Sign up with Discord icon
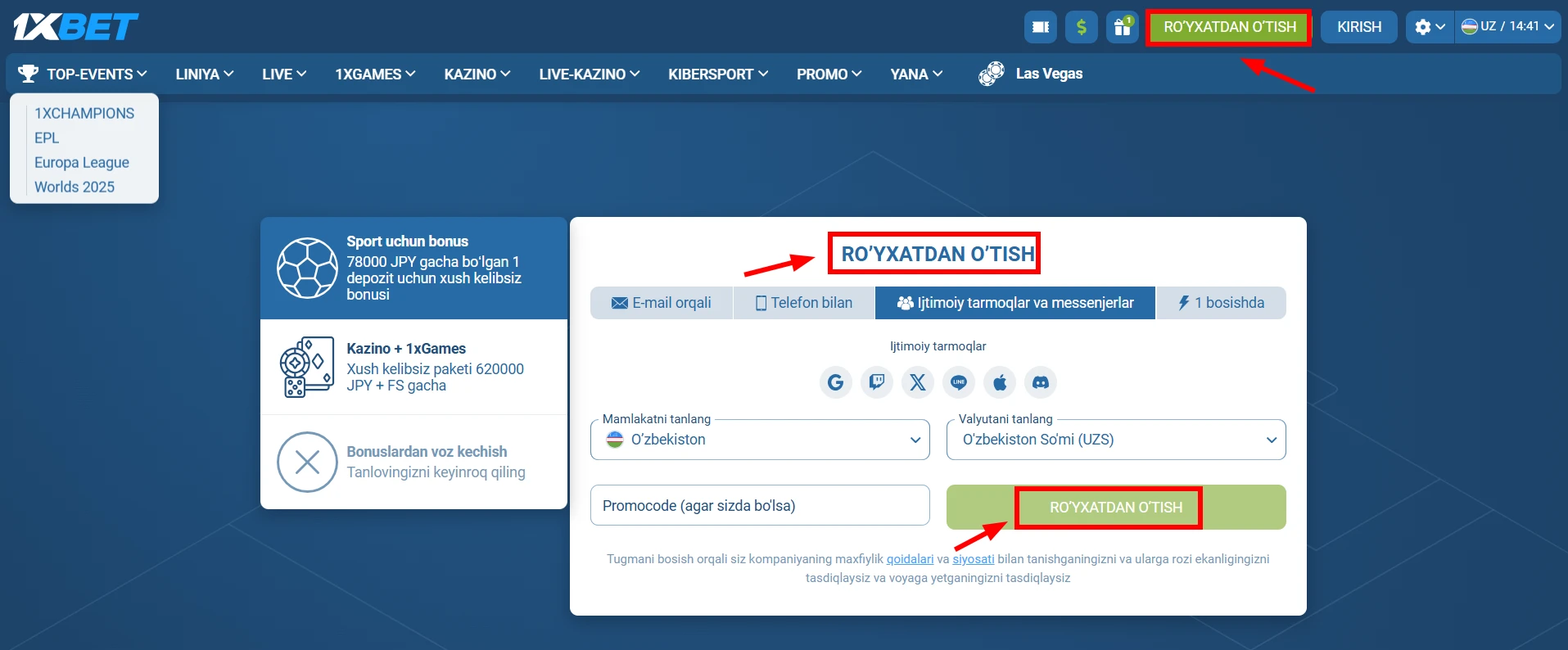 pos(1041,382)
